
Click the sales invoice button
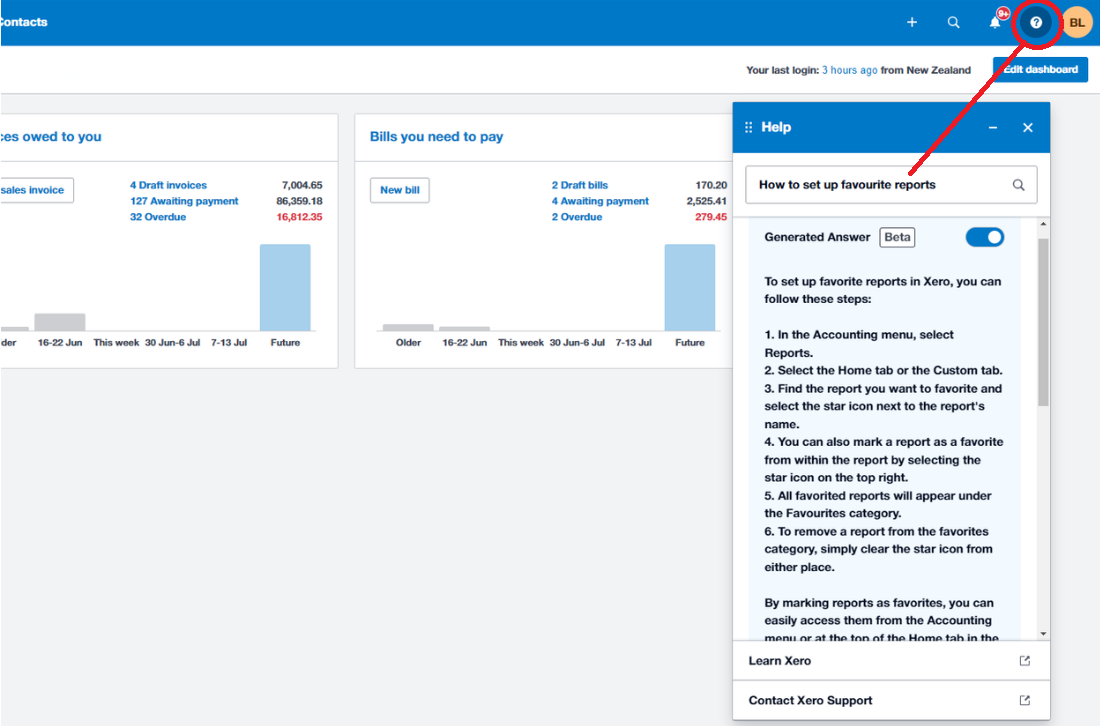point(36,190)
